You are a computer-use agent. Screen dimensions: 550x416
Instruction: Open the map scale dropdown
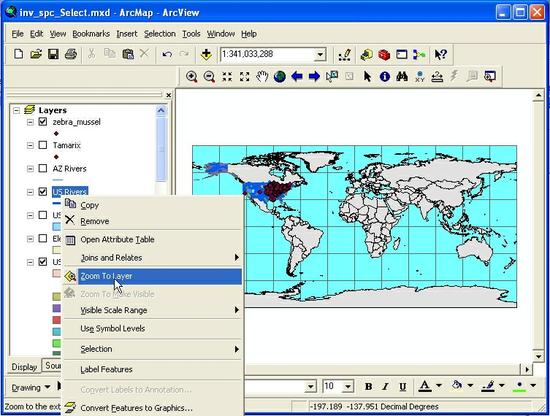pos(320,54)
